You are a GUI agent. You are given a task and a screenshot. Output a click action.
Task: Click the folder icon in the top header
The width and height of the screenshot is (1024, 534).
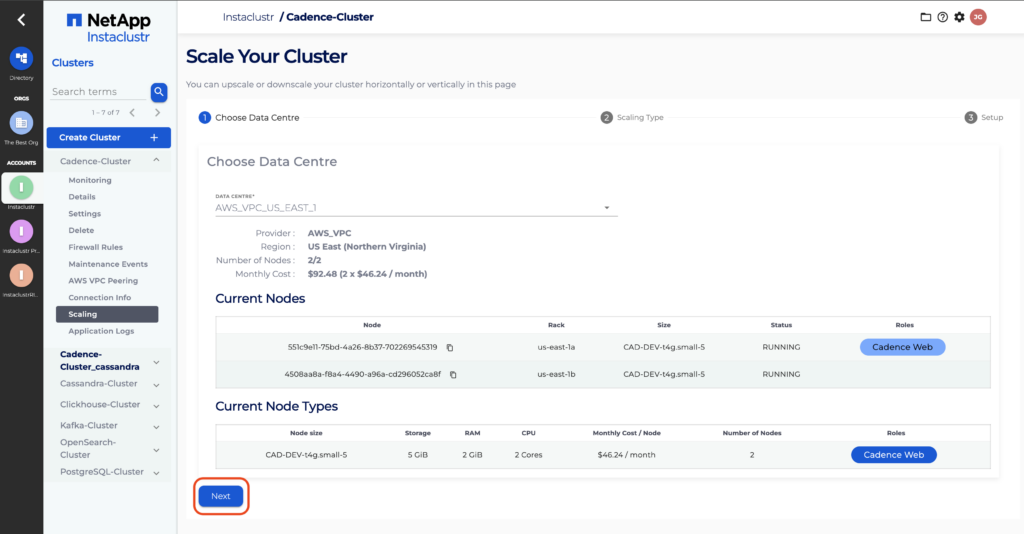925,17
